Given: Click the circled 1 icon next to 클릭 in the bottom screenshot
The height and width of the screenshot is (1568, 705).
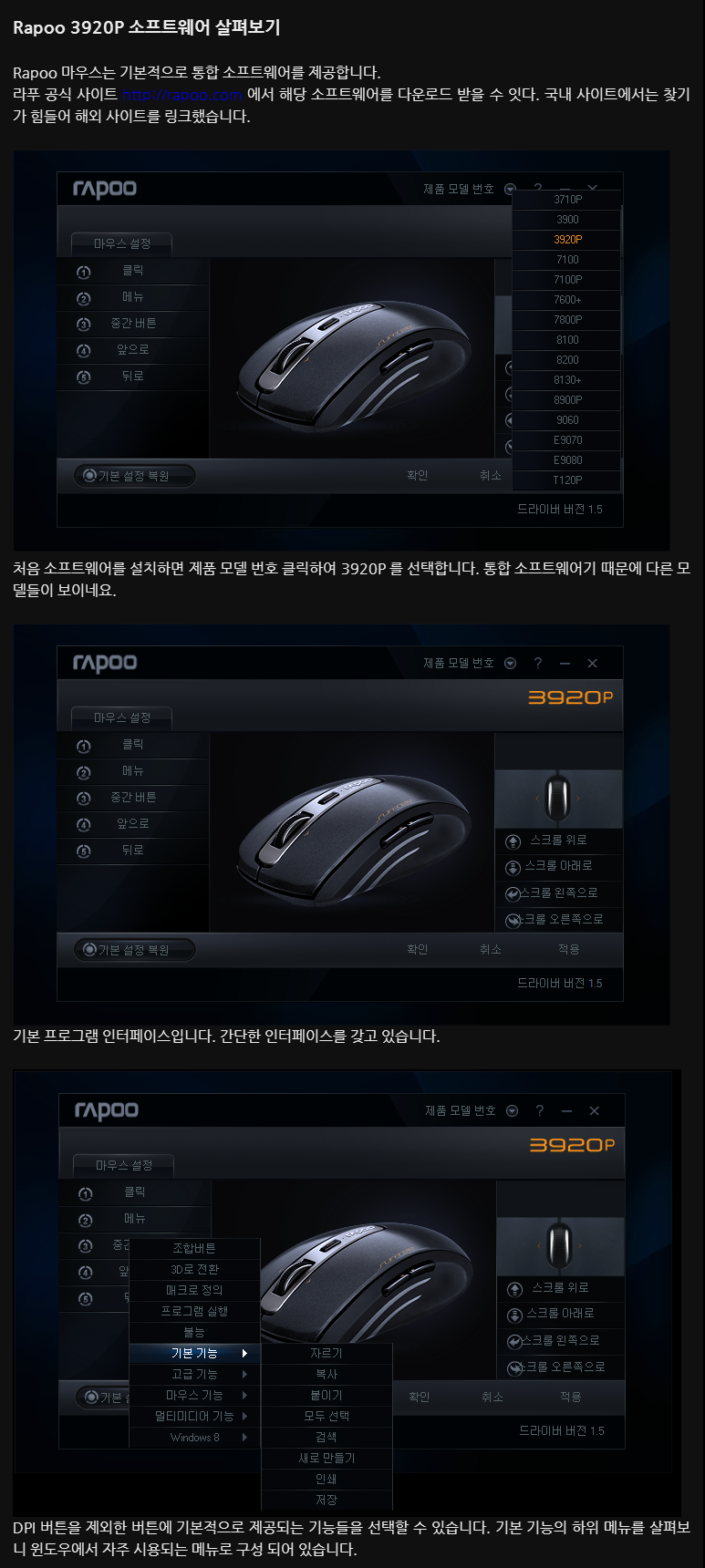Looking at the screenshot, I should point(86,1193).
